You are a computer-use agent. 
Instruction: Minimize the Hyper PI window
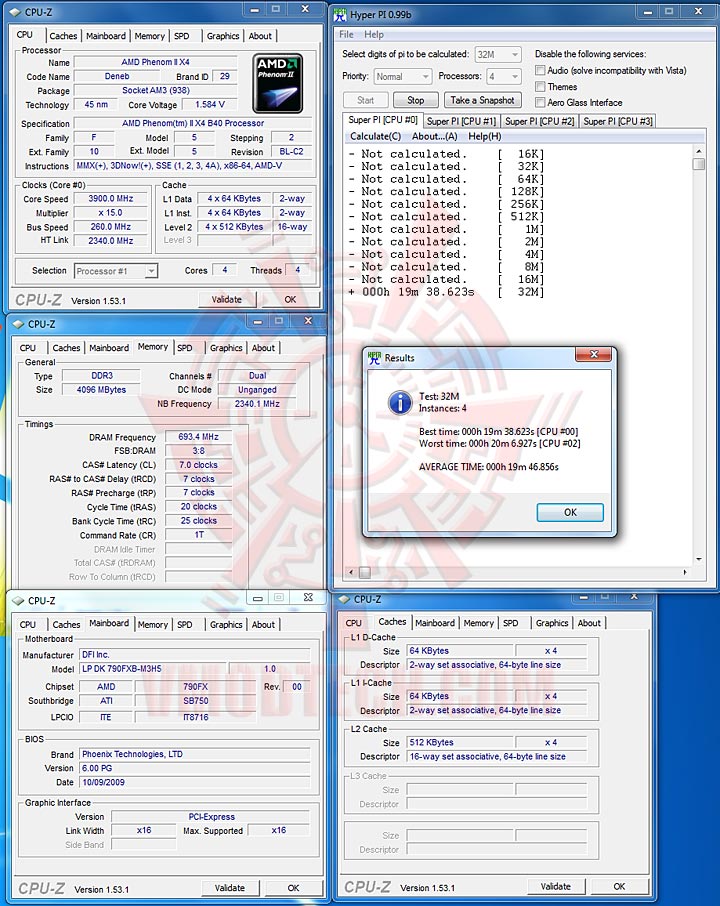pos(648,12)
